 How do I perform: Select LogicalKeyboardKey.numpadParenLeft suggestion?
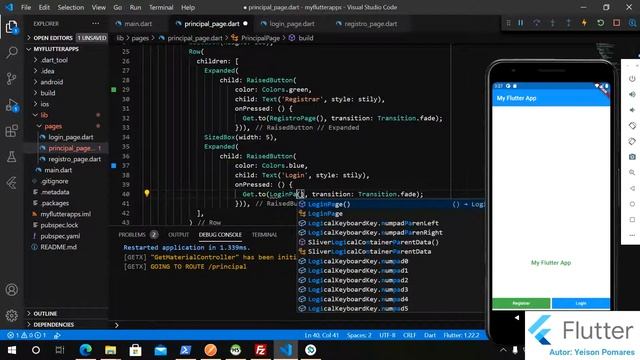click(x=391, y=223)
